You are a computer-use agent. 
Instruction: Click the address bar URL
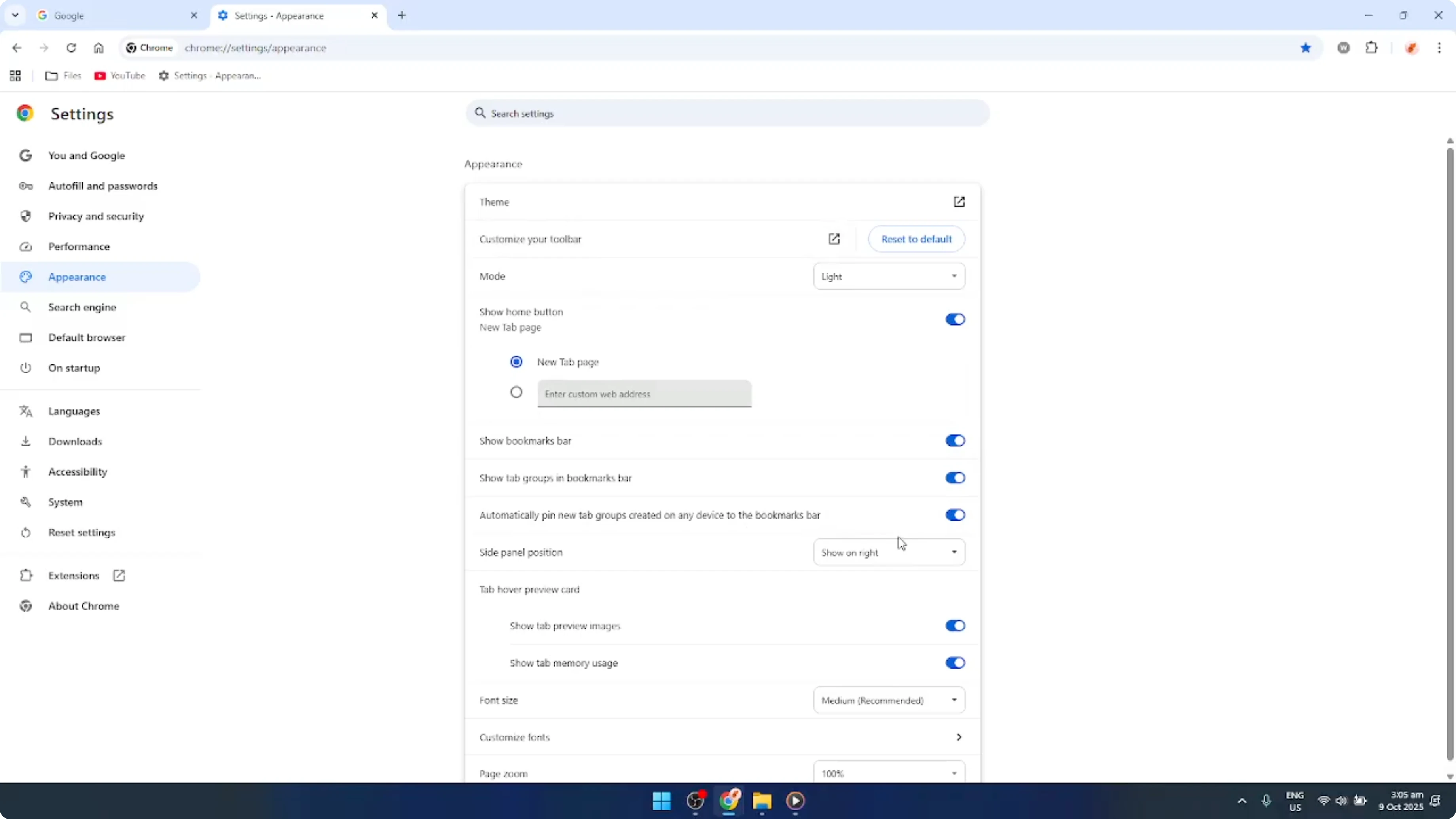click(256, 48)
